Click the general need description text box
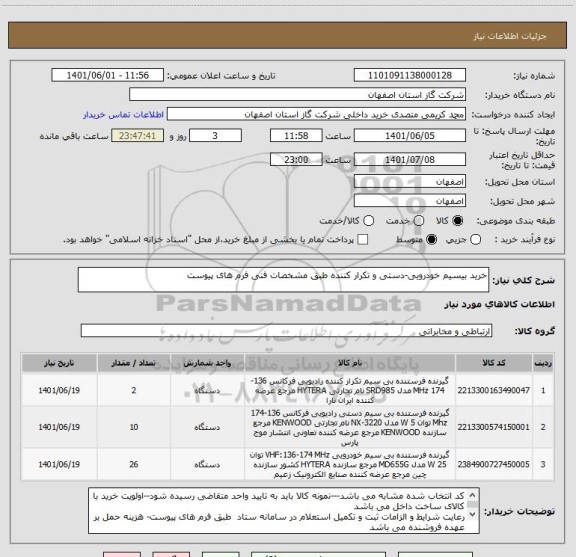 (x=283, y=280)
